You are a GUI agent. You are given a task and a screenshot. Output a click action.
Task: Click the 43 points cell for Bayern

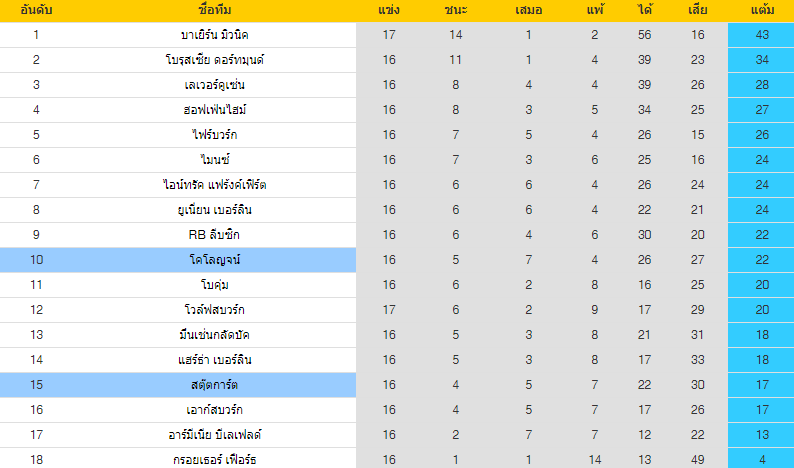point(761,35)
